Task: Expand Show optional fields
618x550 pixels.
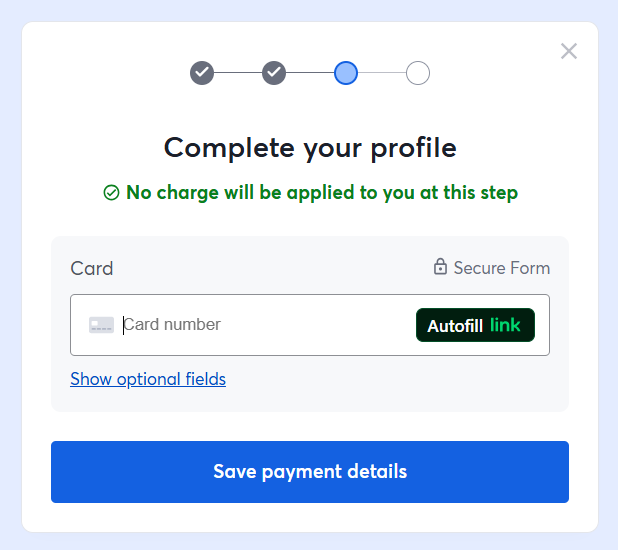Action: click(148, 379)
